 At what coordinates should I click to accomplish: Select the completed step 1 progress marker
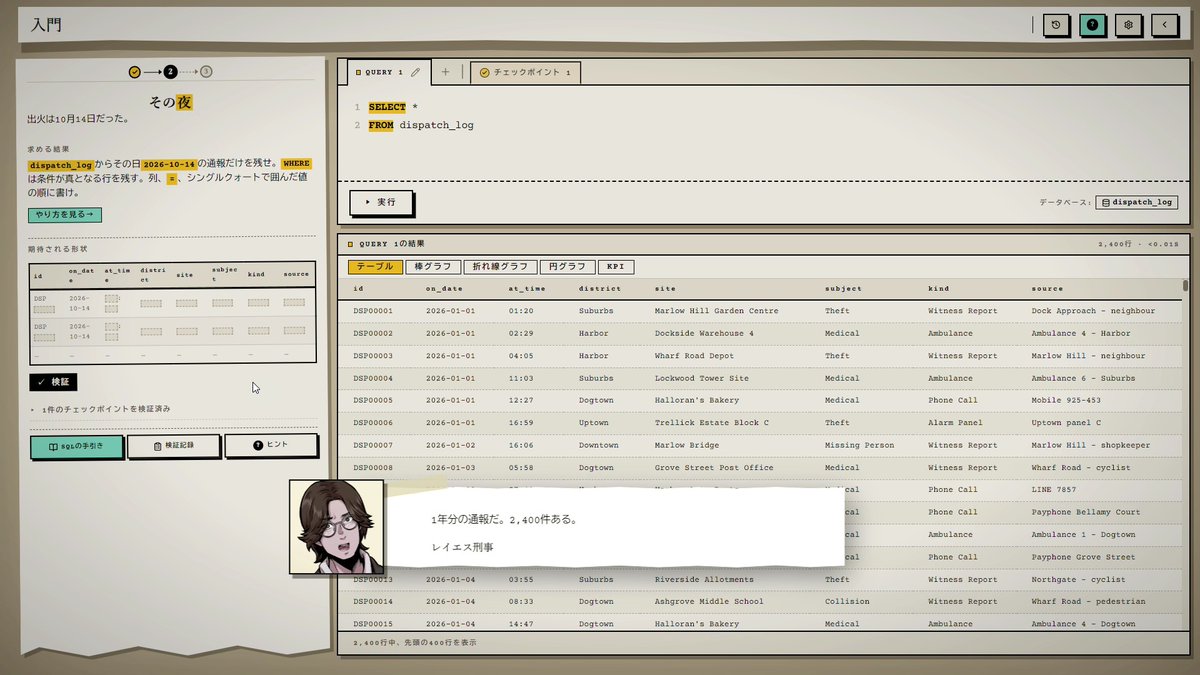click(134, 72)
